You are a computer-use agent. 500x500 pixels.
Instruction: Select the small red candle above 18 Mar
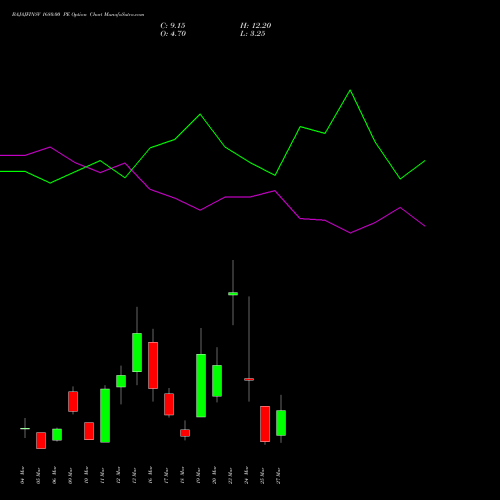pyautogui.click(x=185, y=433)
